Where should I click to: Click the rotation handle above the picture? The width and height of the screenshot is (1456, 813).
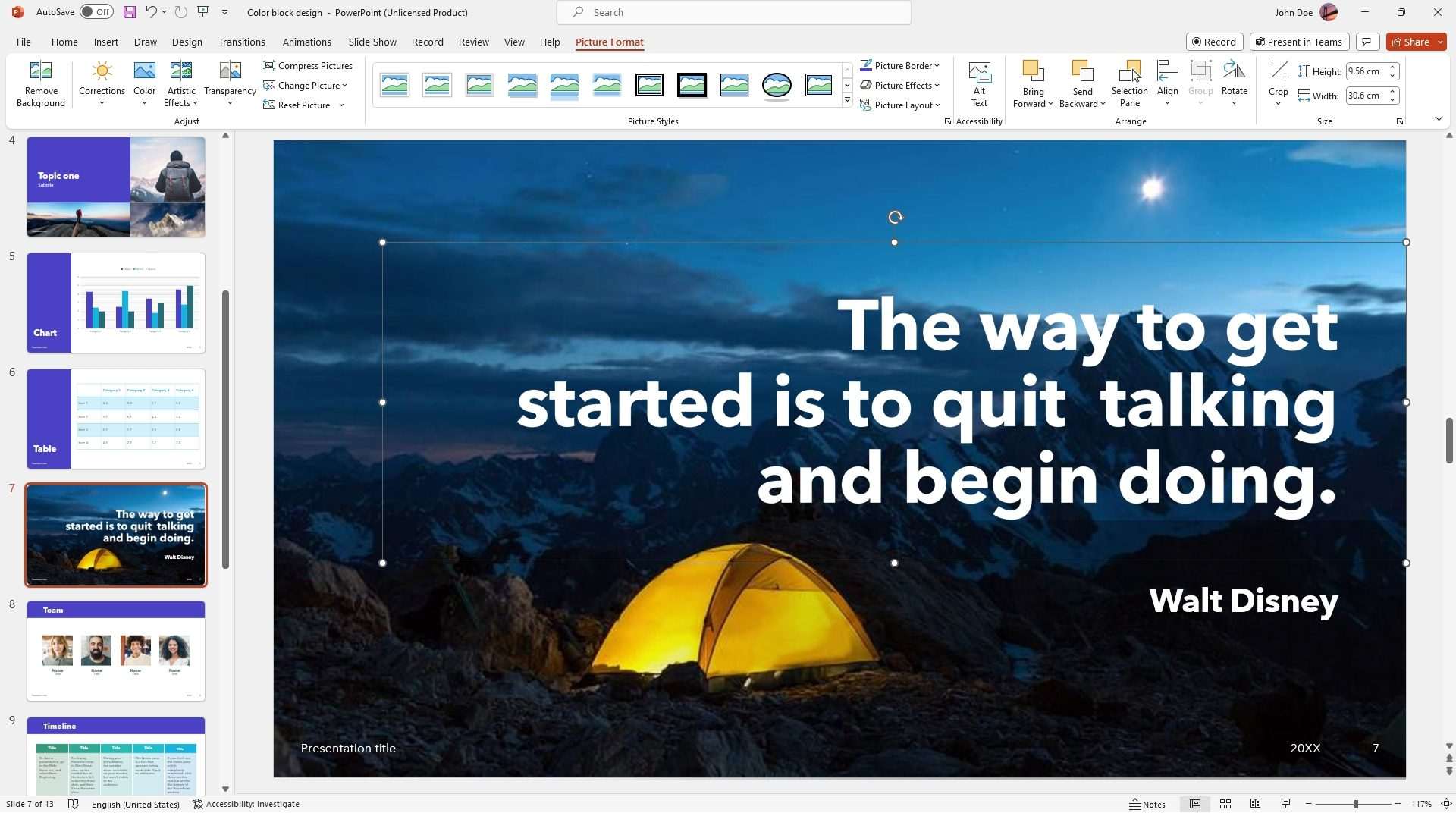click(x=896, y=218)
